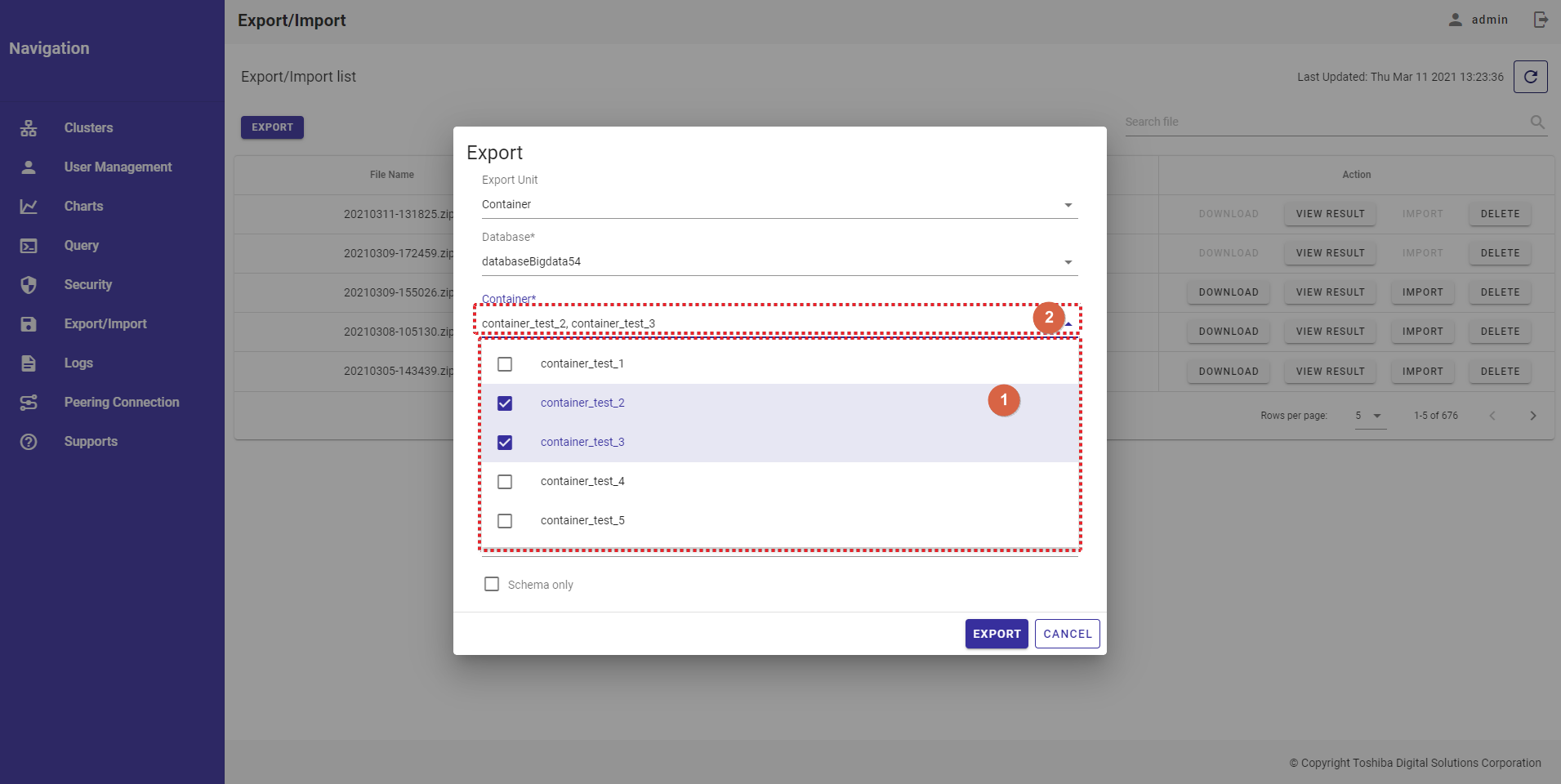This screenshot has height=784, width=1561.
Task: Check the container_test_5 checkbox
Action: point(505,521)
